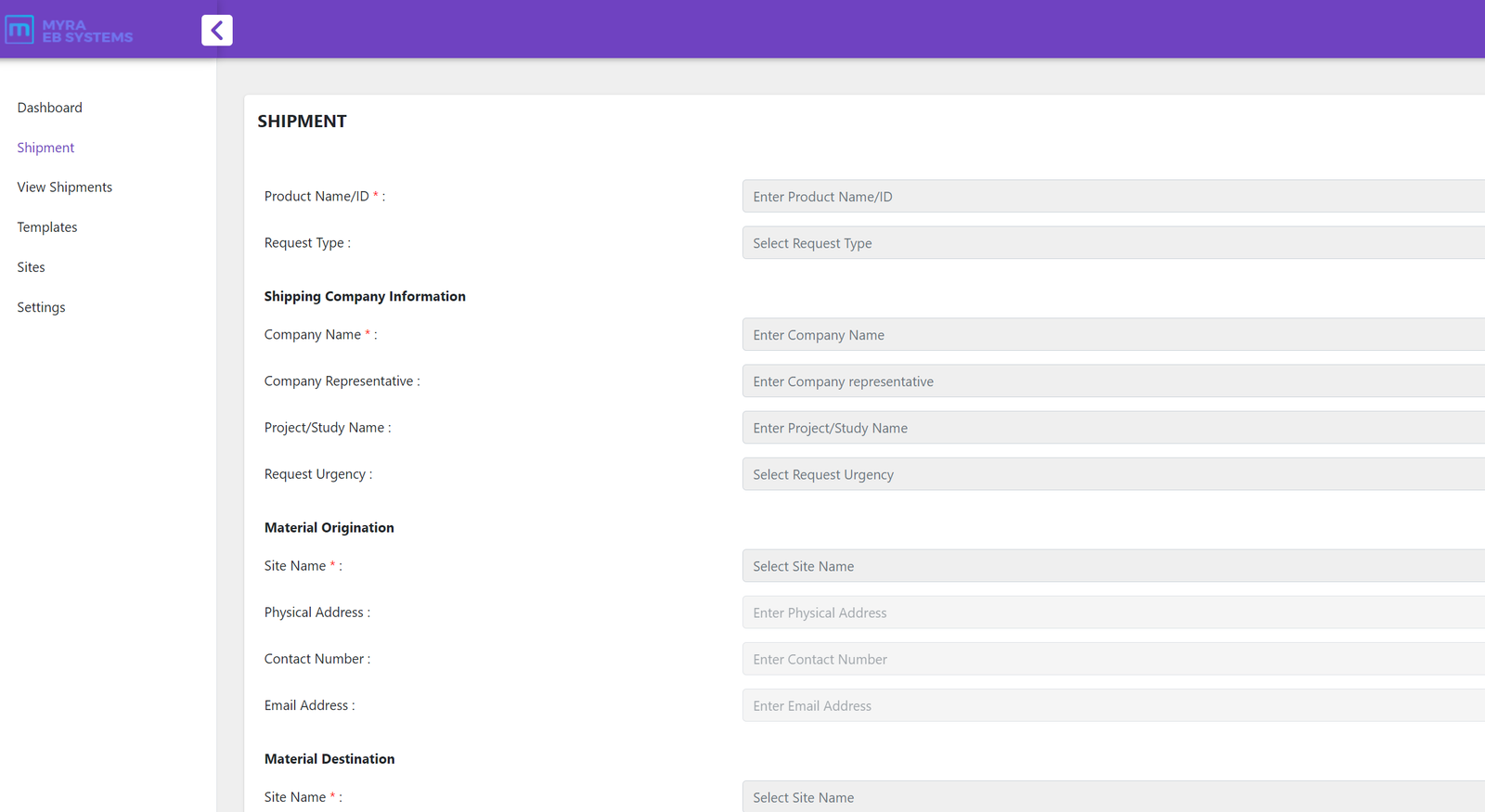
Task: Click the Contact Number label
Action: [316, 659]
